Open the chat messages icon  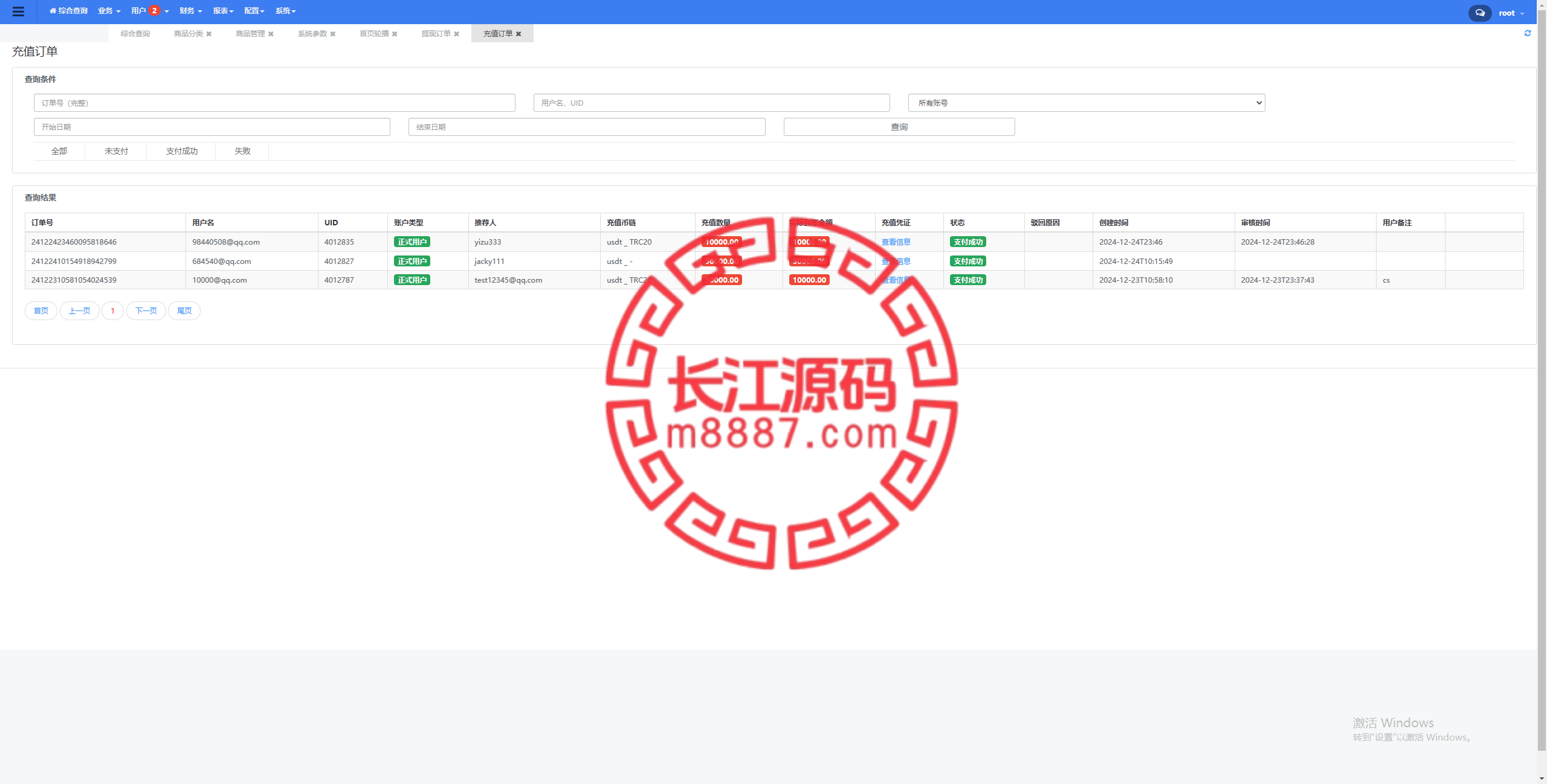click(1480, 13)
